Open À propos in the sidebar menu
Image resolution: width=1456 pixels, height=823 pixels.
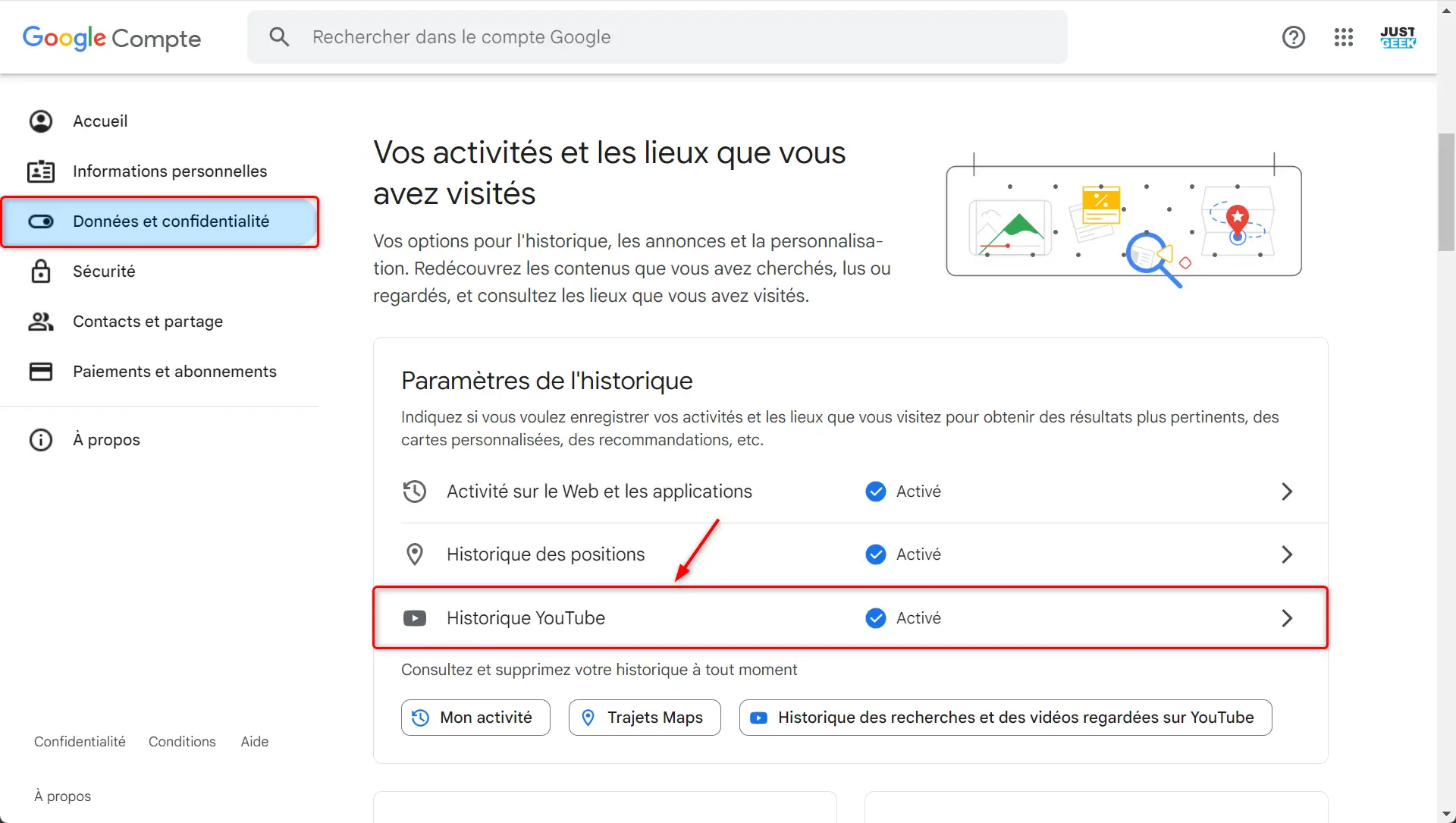click(x=159, y=440)
